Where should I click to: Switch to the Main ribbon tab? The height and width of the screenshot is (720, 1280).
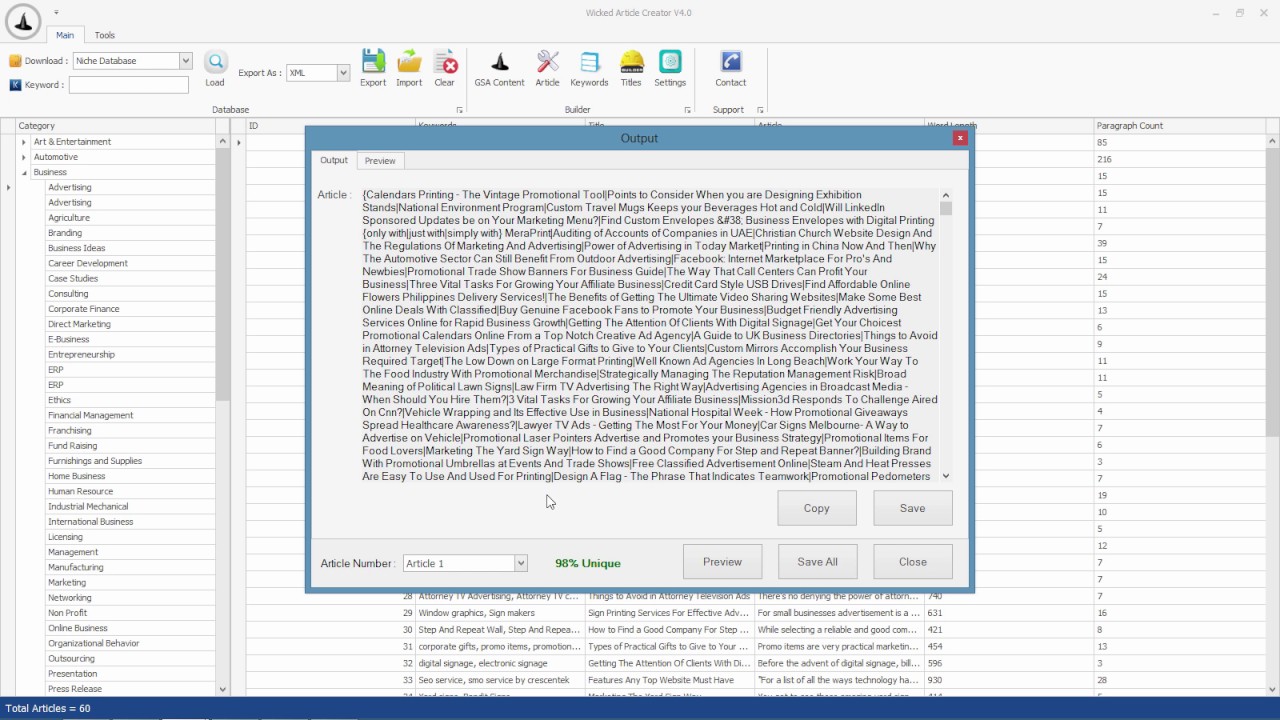(x=64, y=35)
